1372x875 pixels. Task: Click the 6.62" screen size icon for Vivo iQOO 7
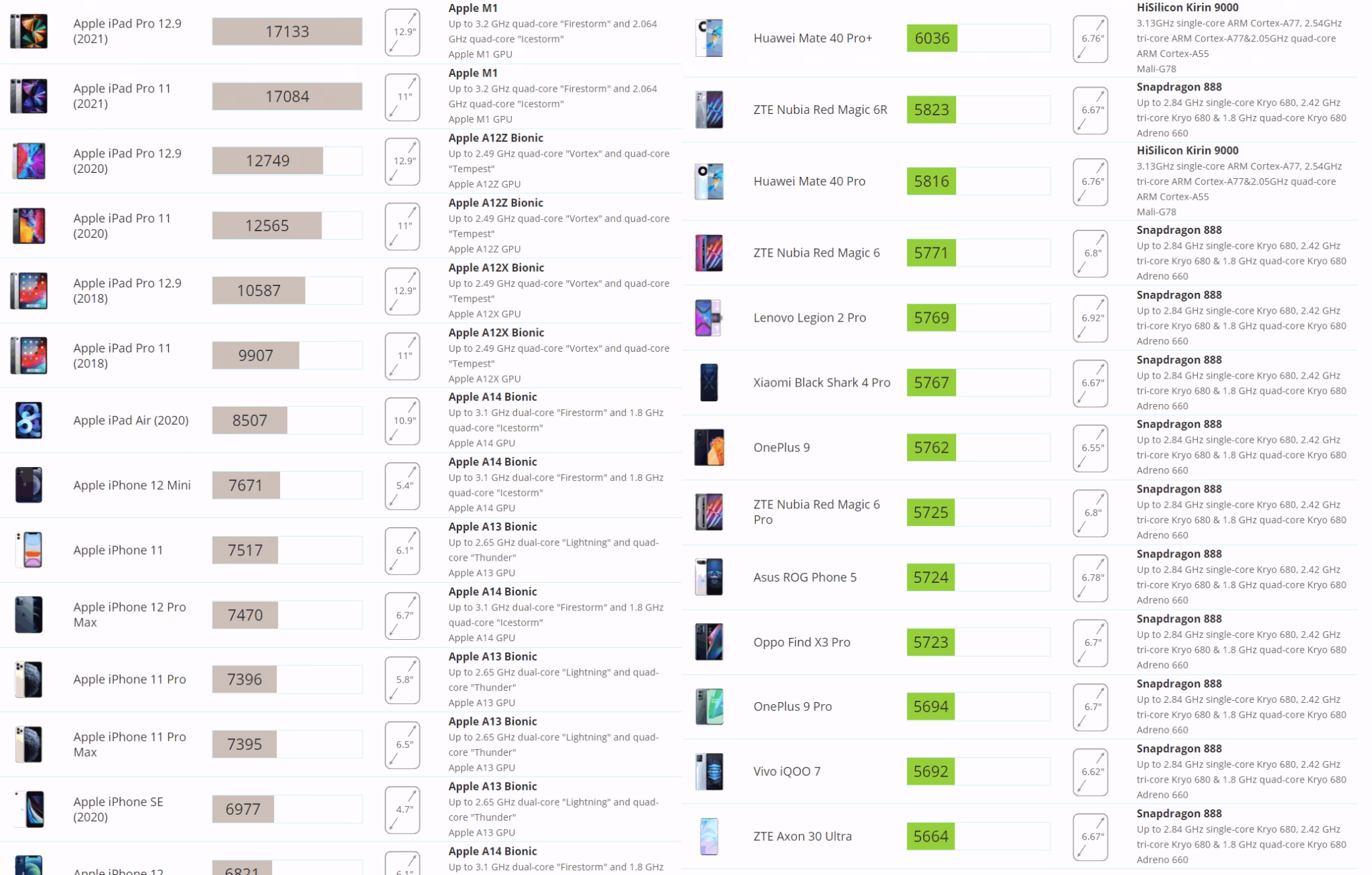(1091, 772)
